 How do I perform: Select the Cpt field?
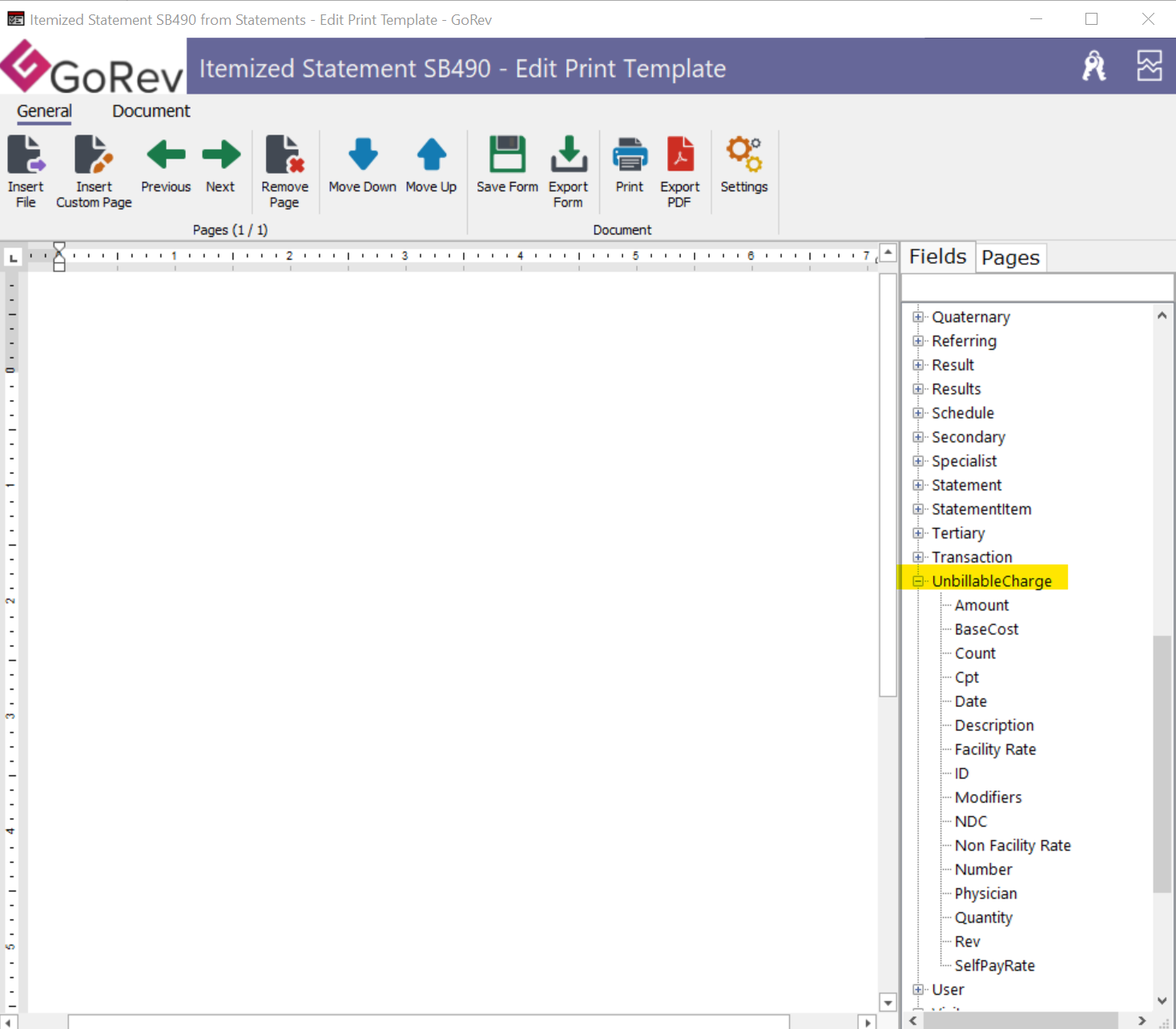[x=967, y=677]
